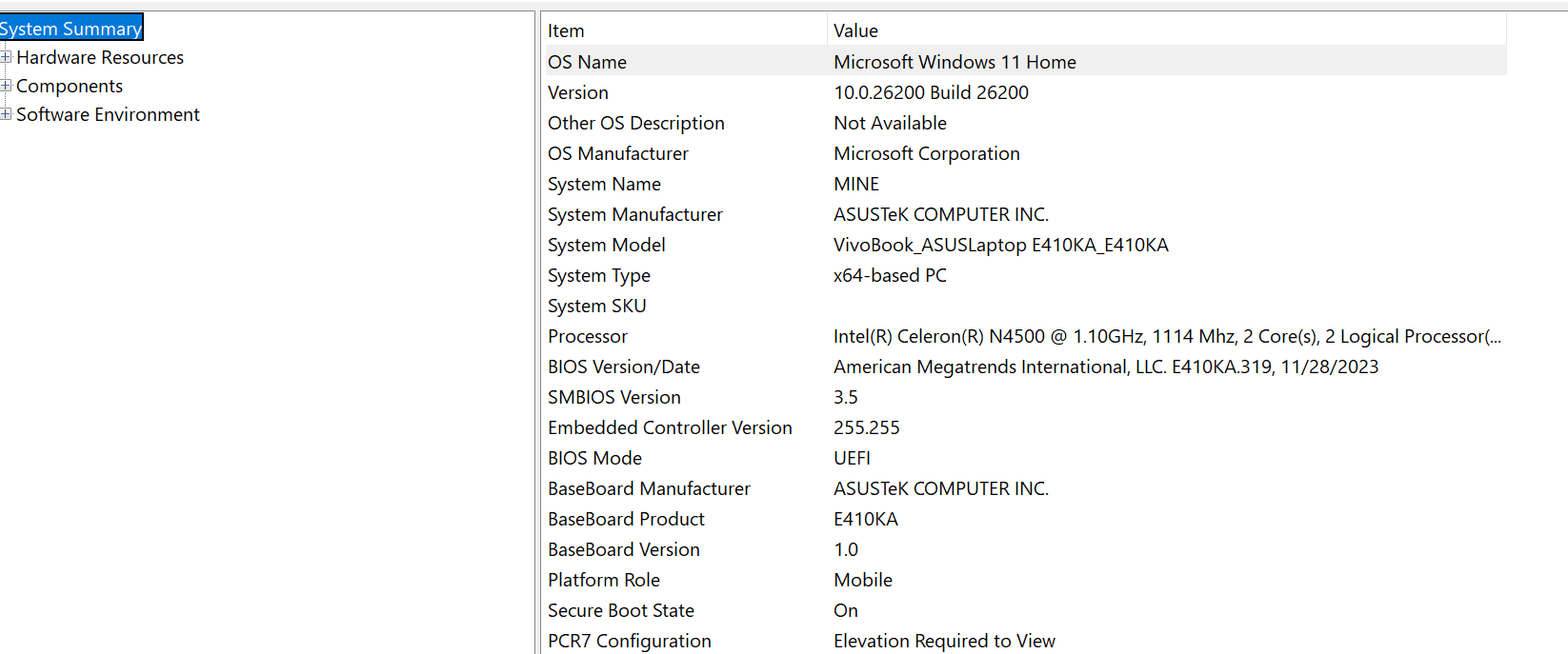The image size is (1568, 654).
Task: Select Components label in tree
Action: (70, 86)
